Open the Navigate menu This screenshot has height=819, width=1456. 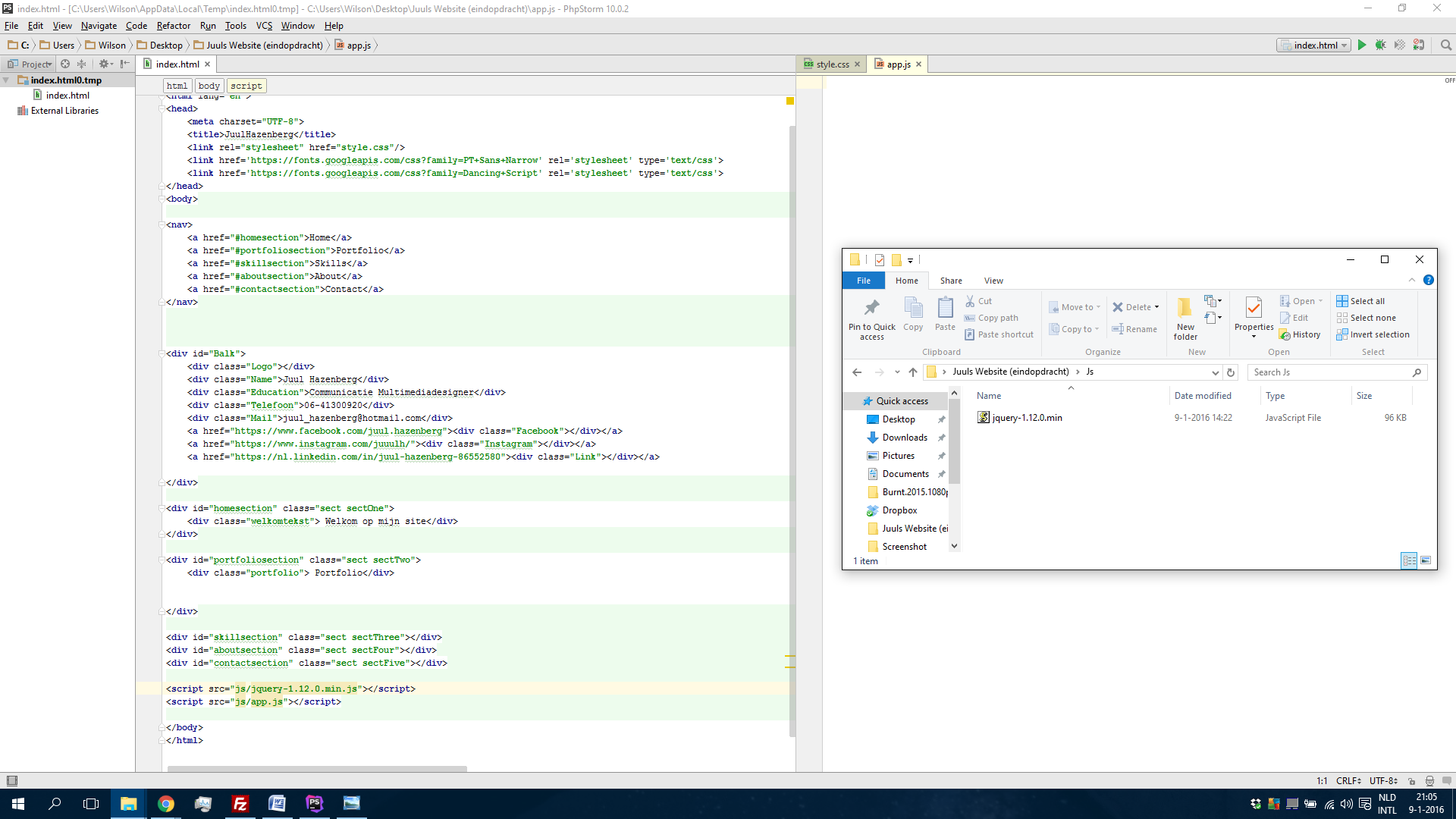coord(99,26)
